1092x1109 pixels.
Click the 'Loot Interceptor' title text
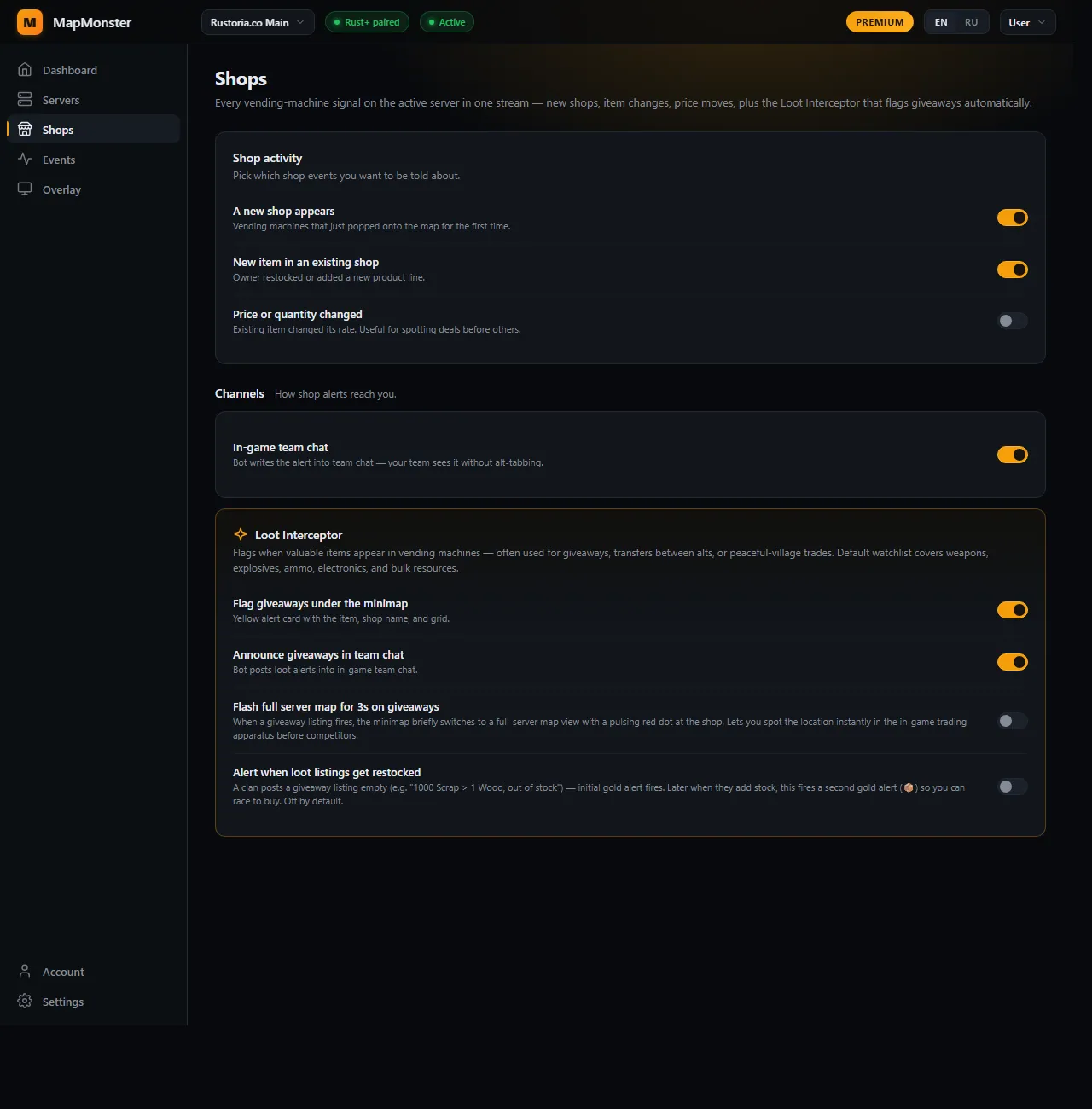pyautogui.click(x=299, y=535)
